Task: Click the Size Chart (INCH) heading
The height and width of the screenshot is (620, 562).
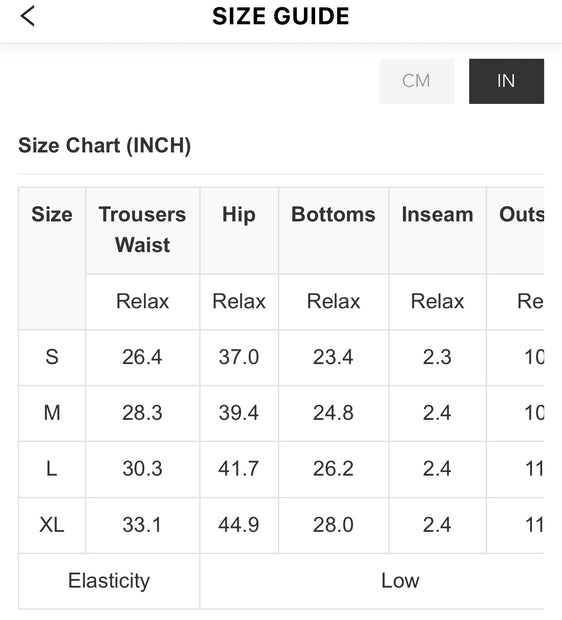Action: pos(104,145)
